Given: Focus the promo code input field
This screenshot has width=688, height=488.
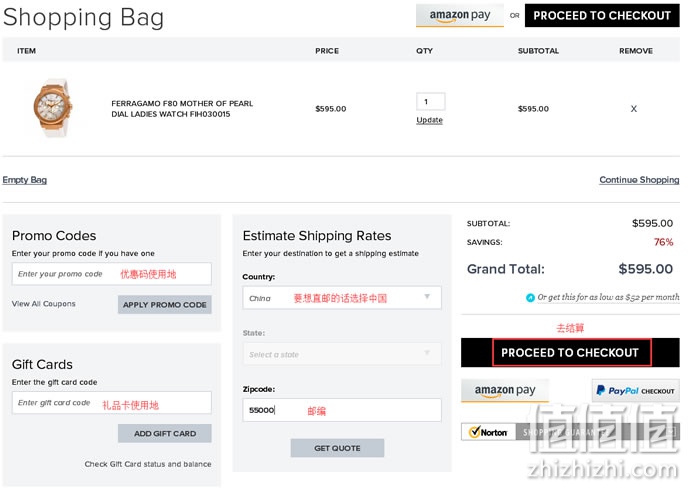Looking at the screenshot, I should tap(111, 274).
